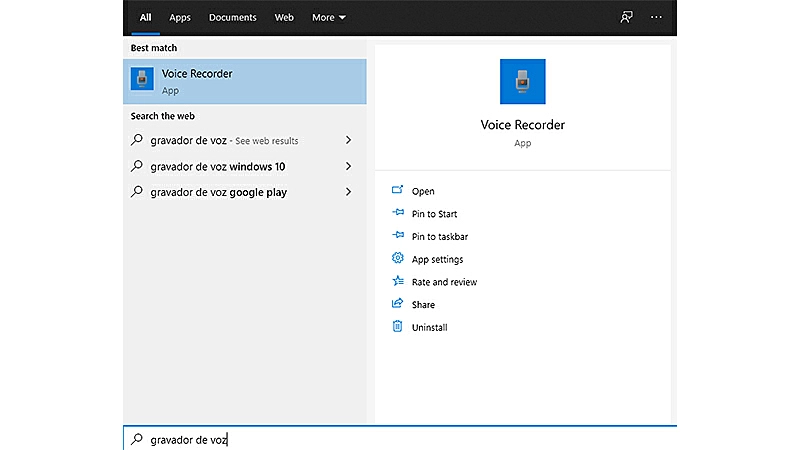Click the Pin to taskbar pin icon
The height and width of the screenshot is (450, 800).
pyautogui.click(x=397, y=237)
